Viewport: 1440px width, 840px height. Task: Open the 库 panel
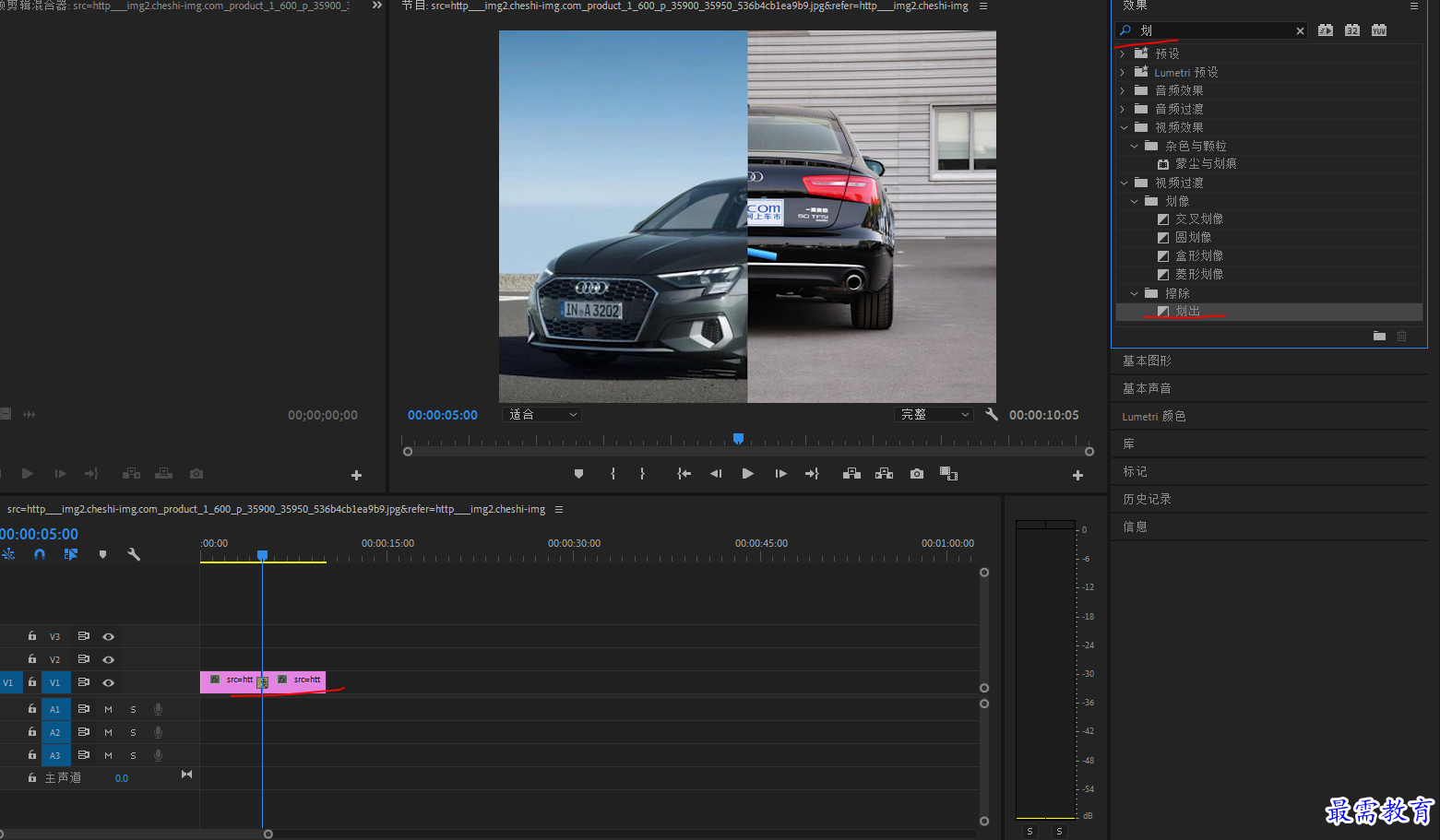(1128, 444)
